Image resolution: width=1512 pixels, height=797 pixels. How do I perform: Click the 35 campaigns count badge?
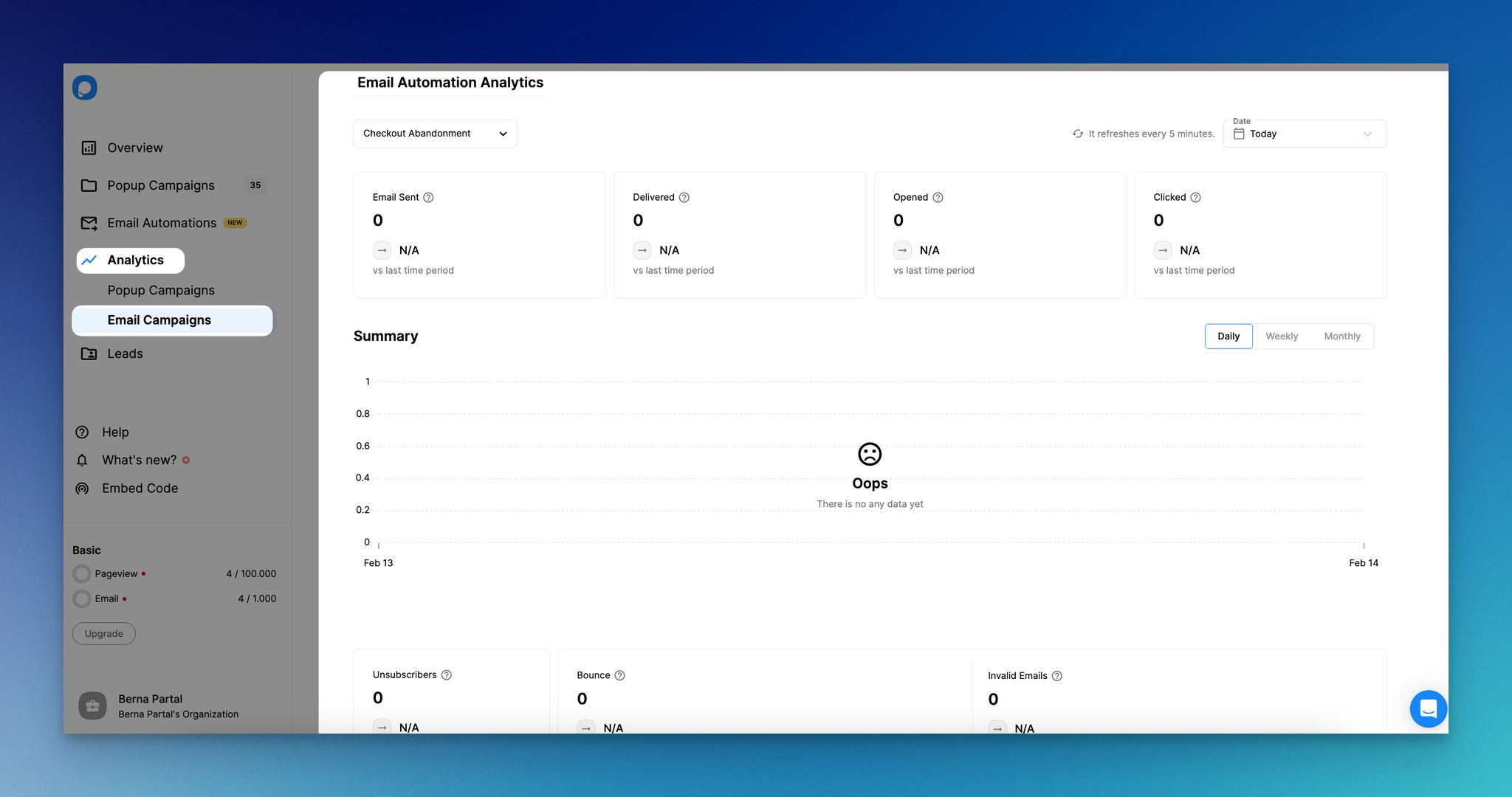pos(255,185)
